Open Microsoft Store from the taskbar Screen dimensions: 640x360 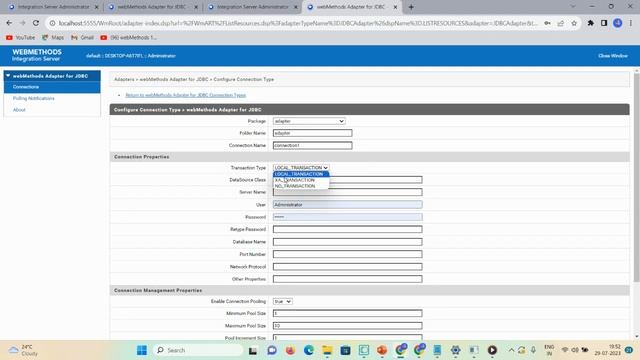[345, 350]
